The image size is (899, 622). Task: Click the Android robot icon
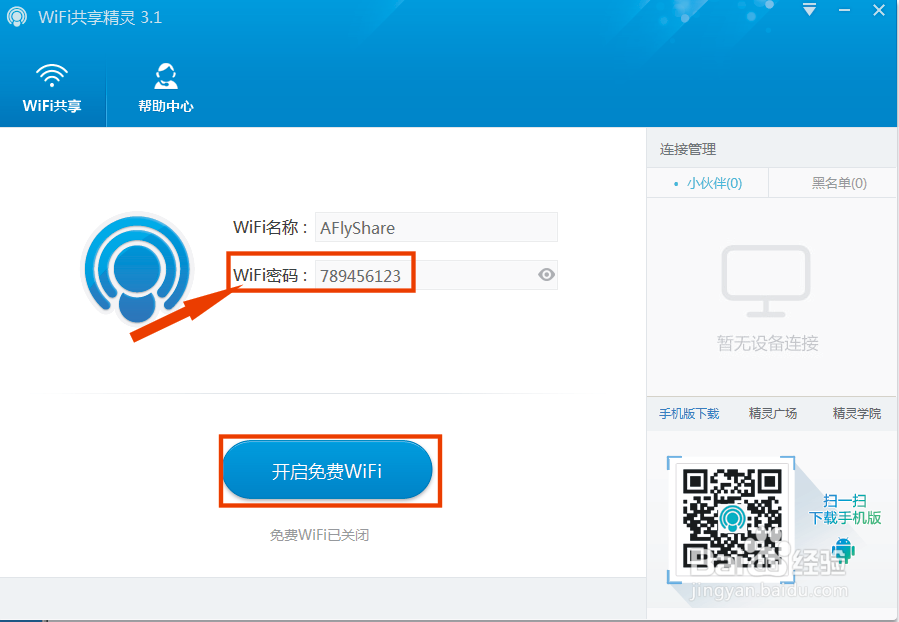pos(842,549)
